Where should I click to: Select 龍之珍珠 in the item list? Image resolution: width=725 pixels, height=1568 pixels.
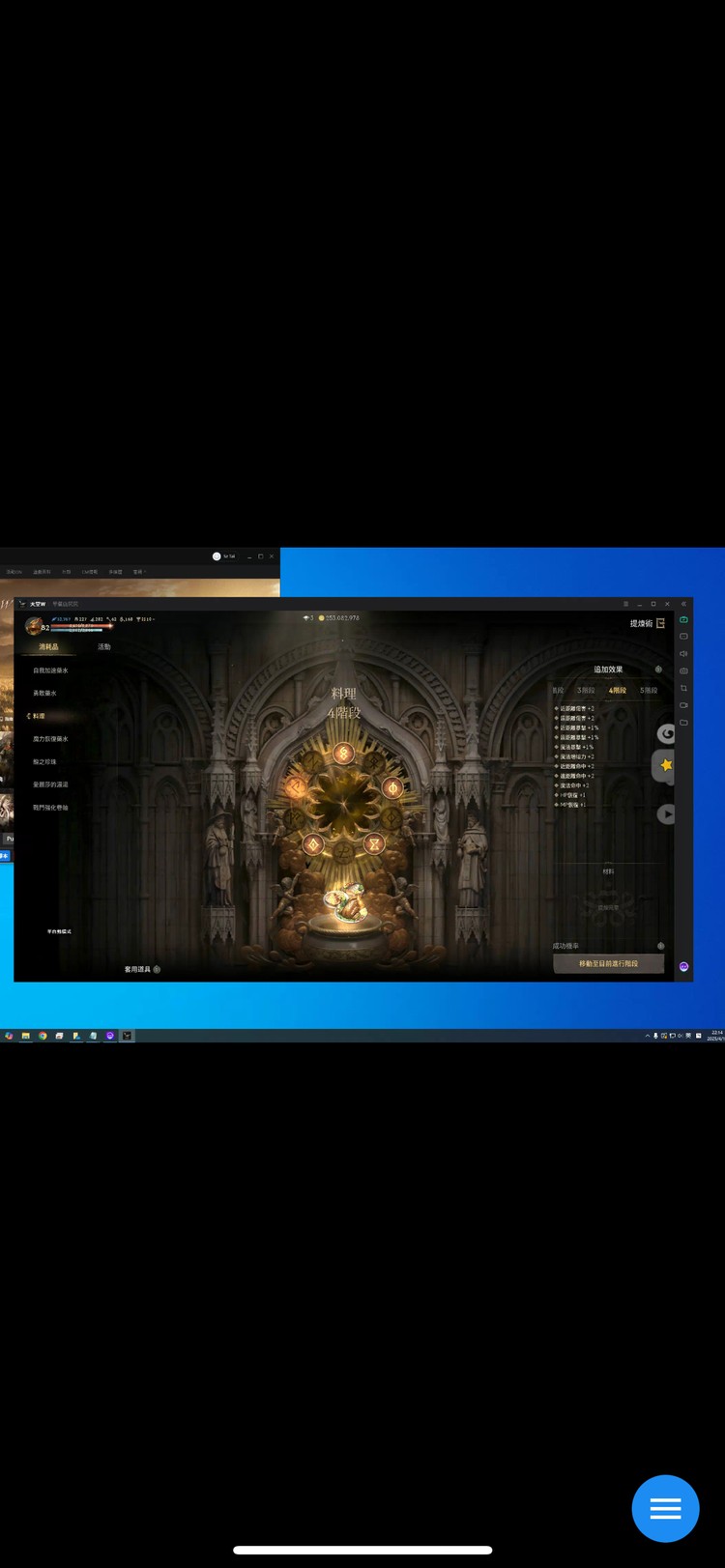point(44,762)
